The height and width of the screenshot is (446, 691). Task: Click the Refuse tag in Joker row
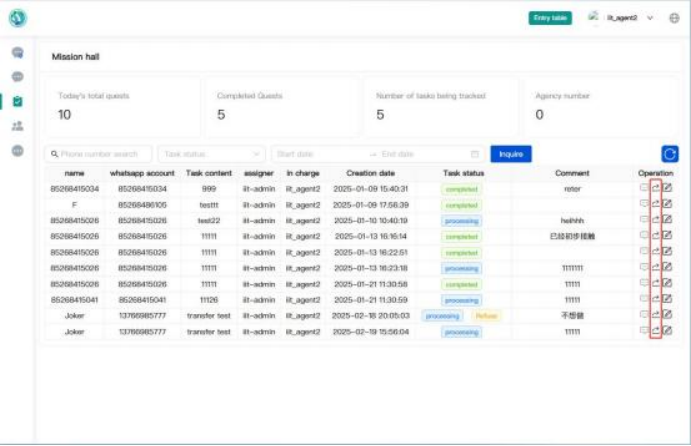(x=486, y=316)
